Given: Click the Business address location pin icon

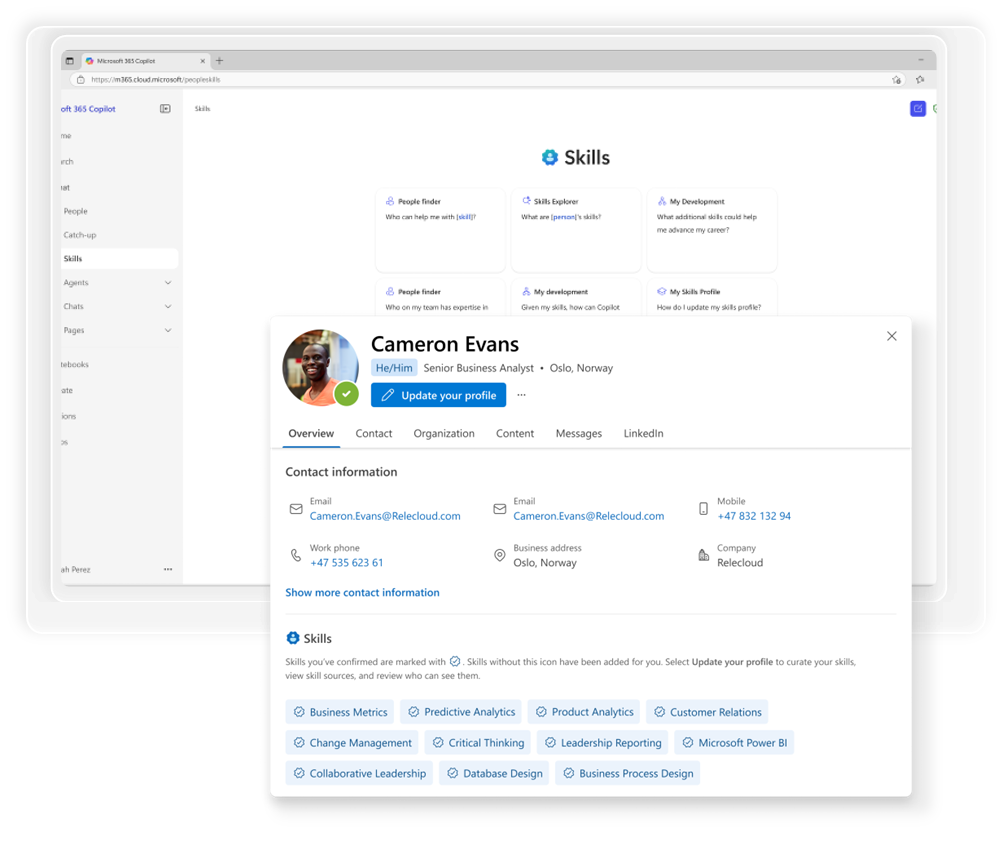Looking at the screenshot, I should click(x=499, y=555).
